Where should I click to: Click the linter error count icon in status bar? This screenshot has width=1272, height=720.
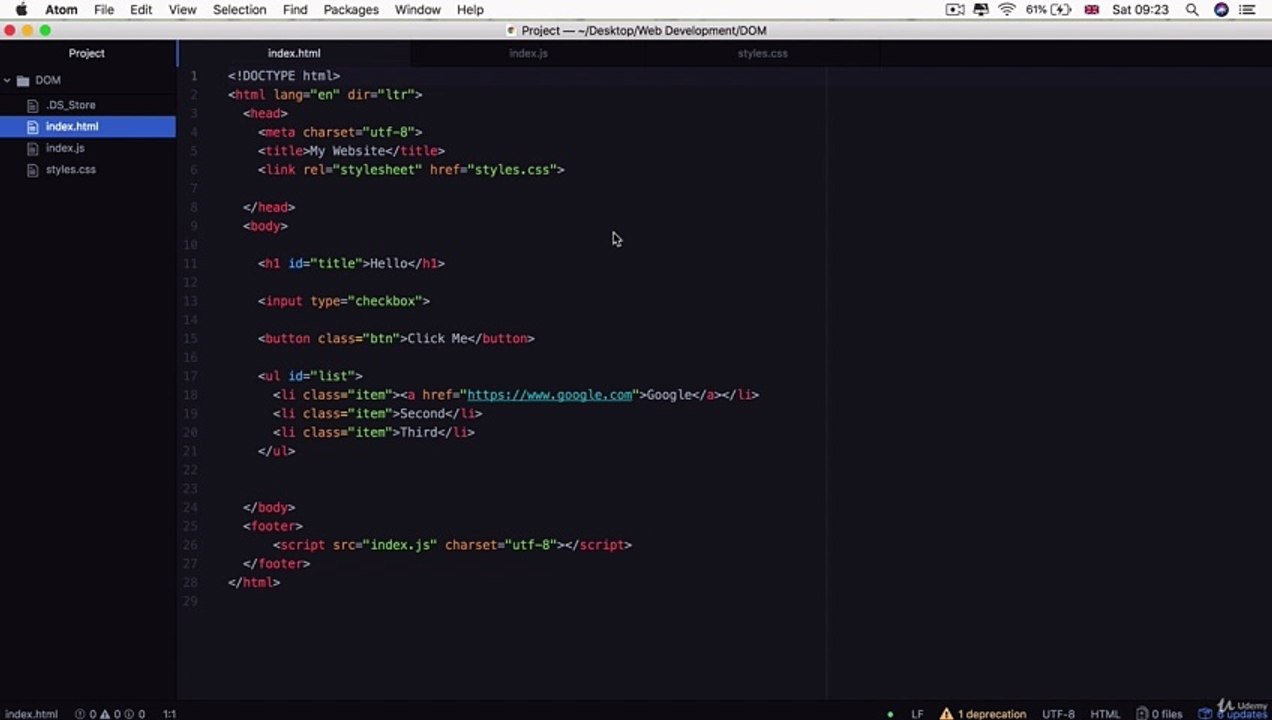coord(80,714)
